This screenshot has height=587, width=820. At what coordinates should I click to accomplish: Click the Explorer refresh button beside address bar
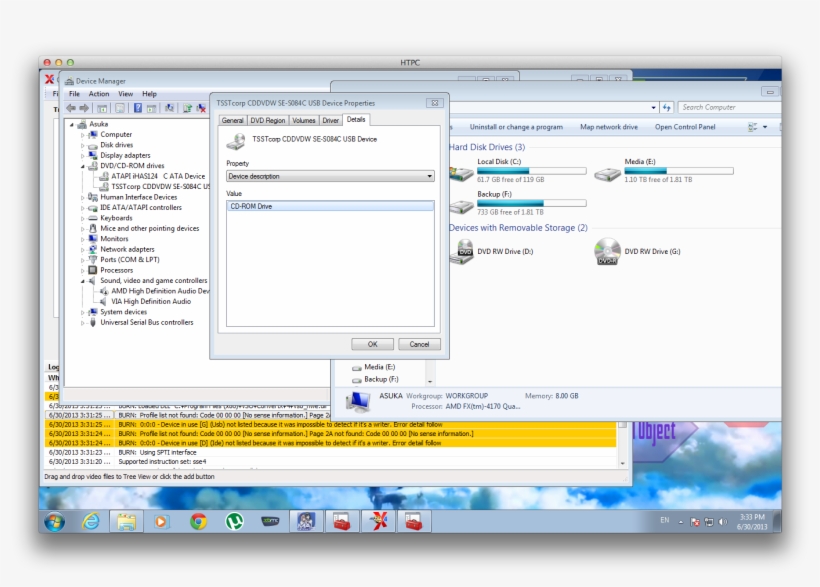667,108
